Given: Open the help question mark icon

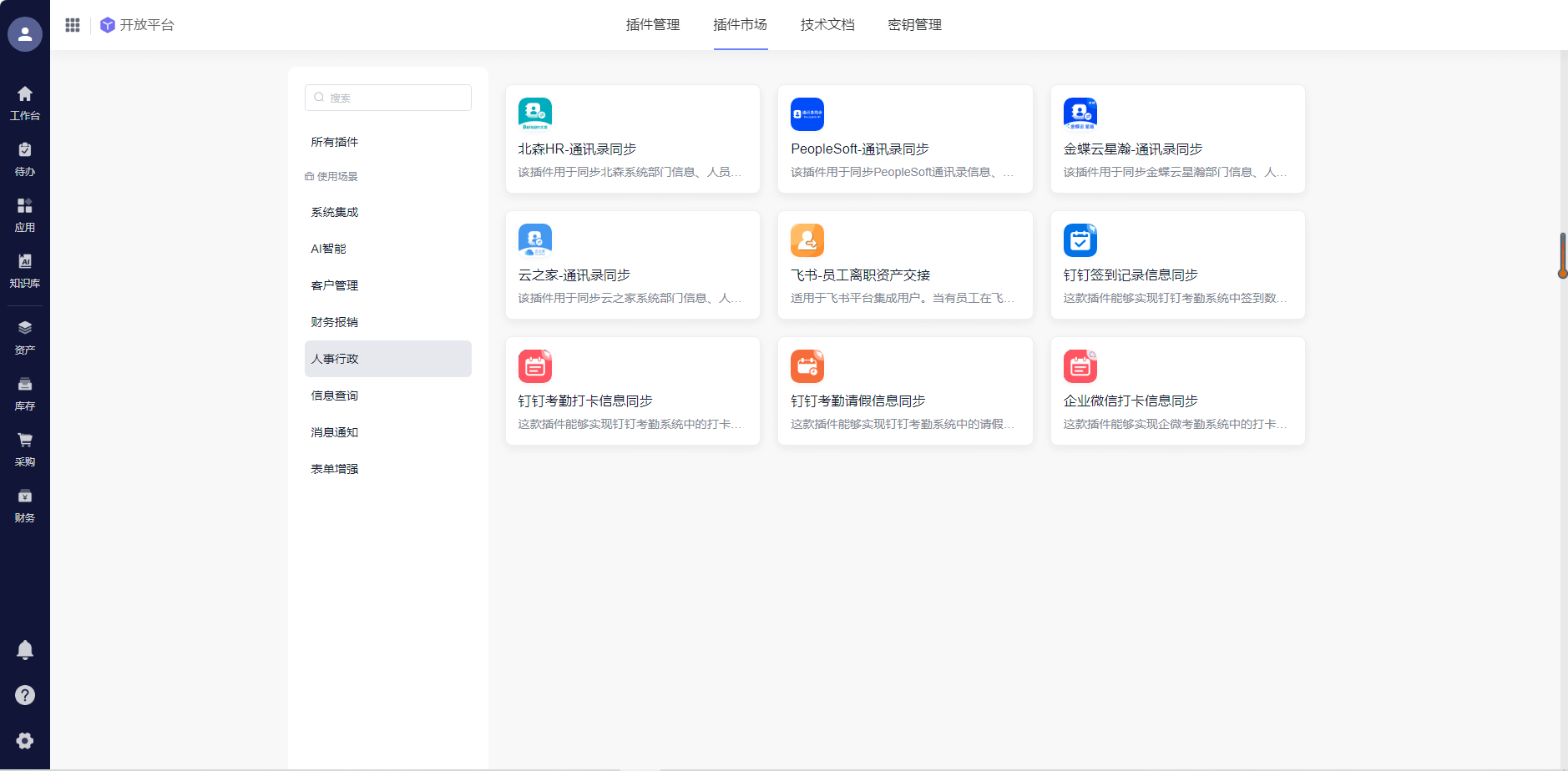Looking at the screenshot, I should pos(25,695).
